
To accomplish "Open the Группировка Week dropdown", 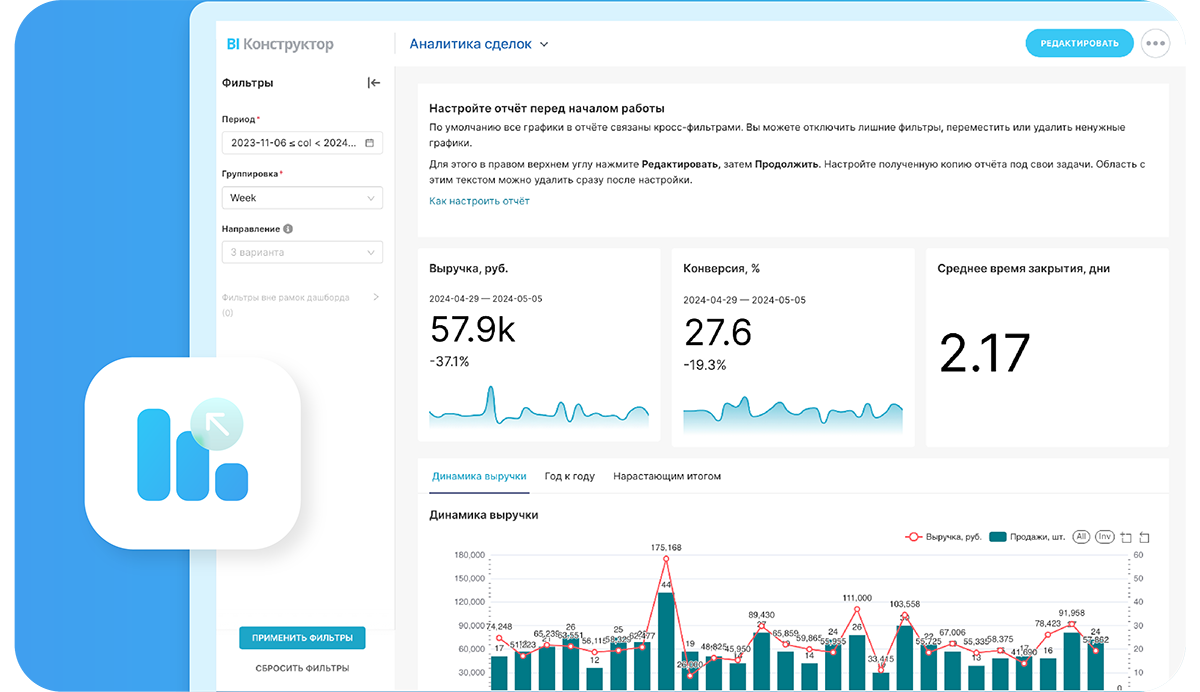I will click(302, 198).
